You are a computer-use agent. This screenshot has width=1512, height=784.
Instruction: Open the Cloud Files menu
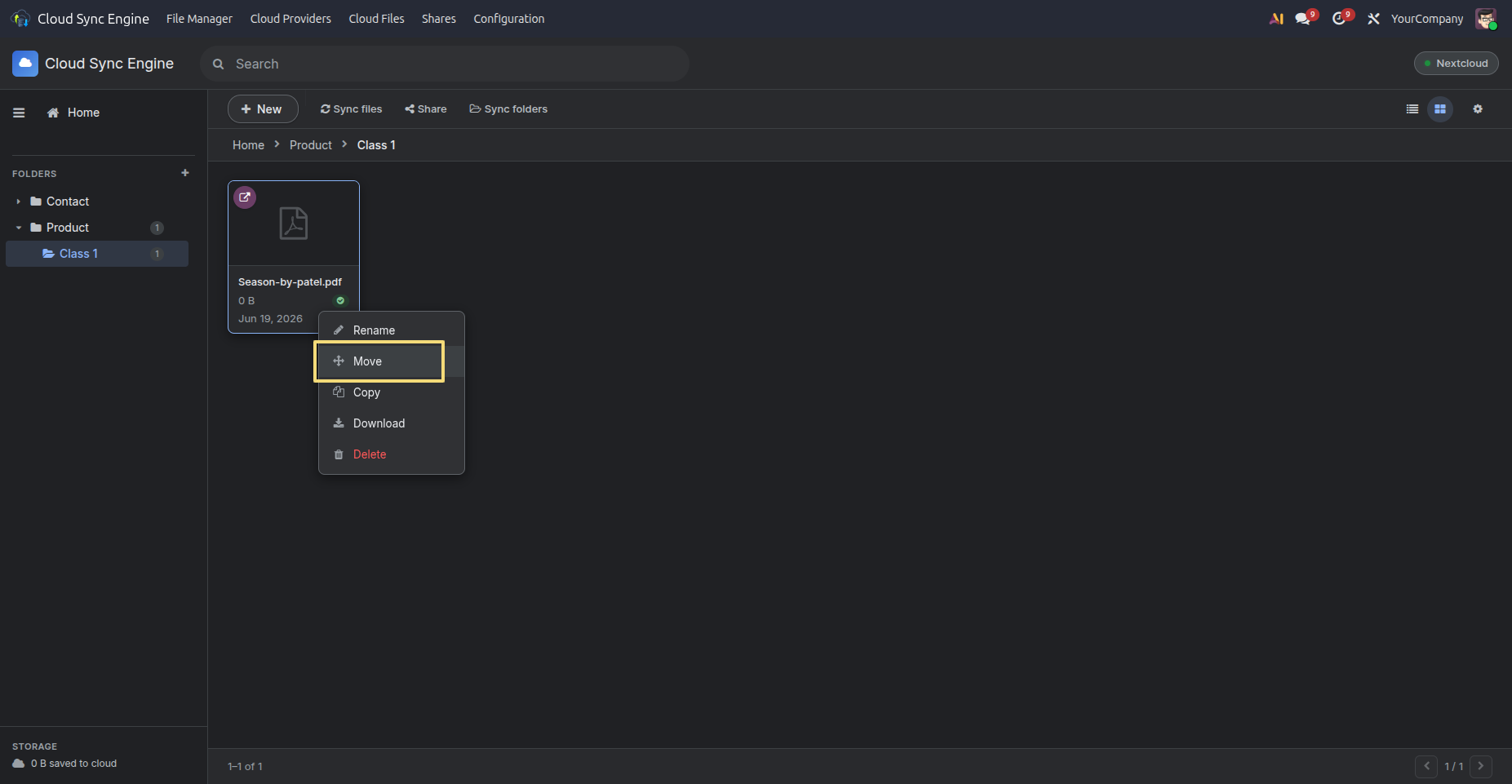coord(376,19)
